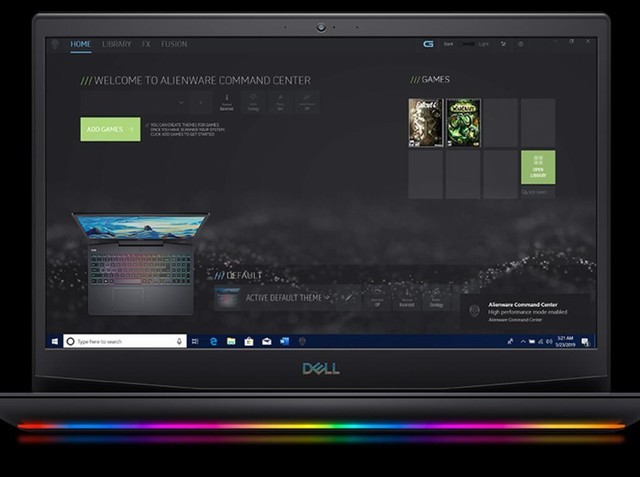Click the Alienware head logo icon
The height and width of the screenshot is (477, 640).
[55, 44]
